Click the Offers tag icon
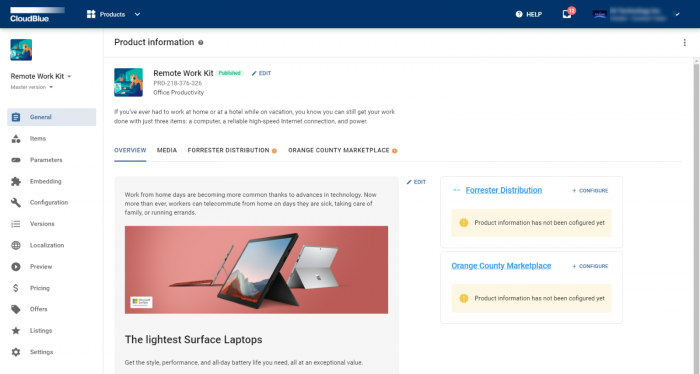Image resolution: width=700 pixels, height=374 pixels. point(16,309)
